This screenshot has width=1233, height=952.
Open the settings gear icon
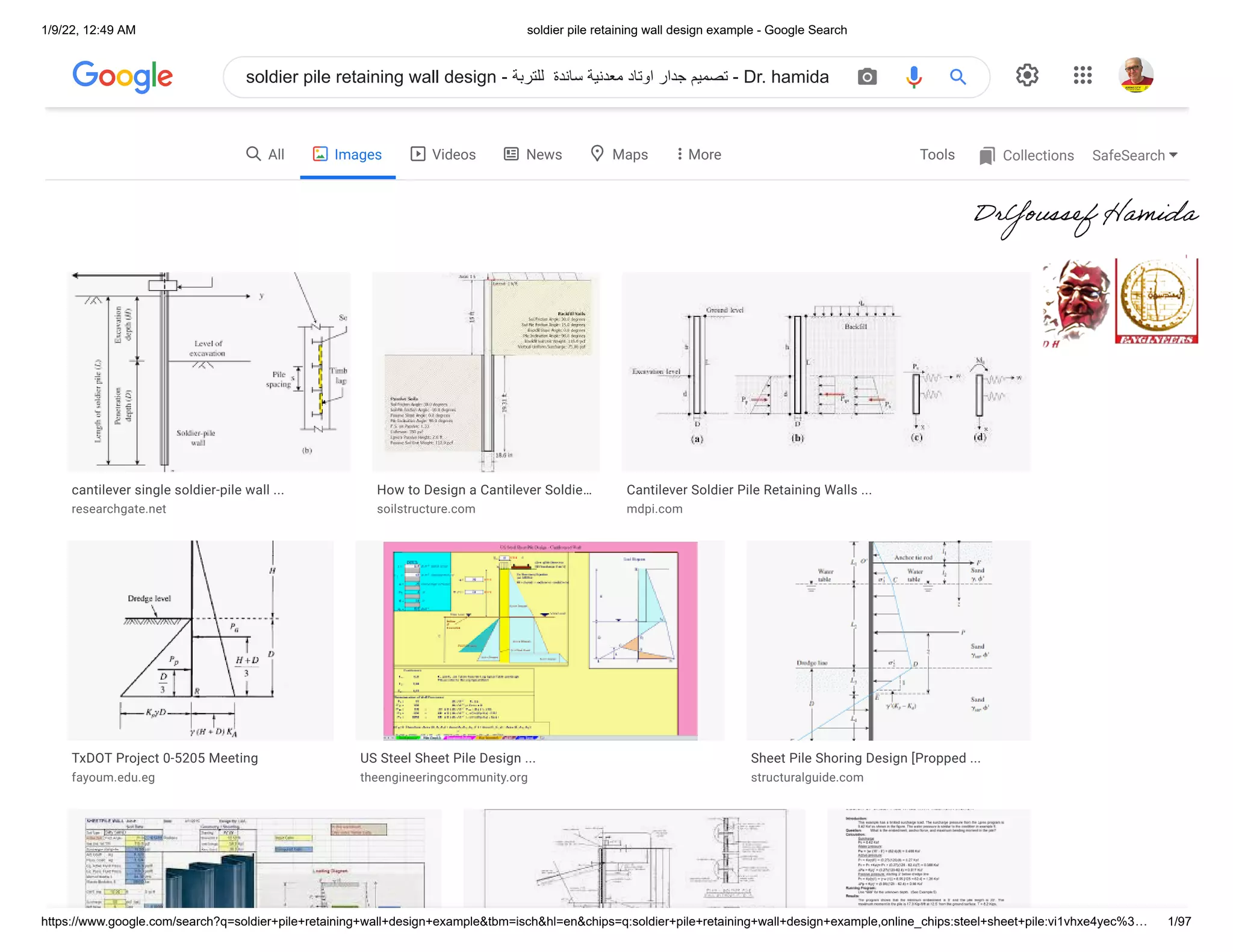pyautogui.click(x=1027, y=75)
